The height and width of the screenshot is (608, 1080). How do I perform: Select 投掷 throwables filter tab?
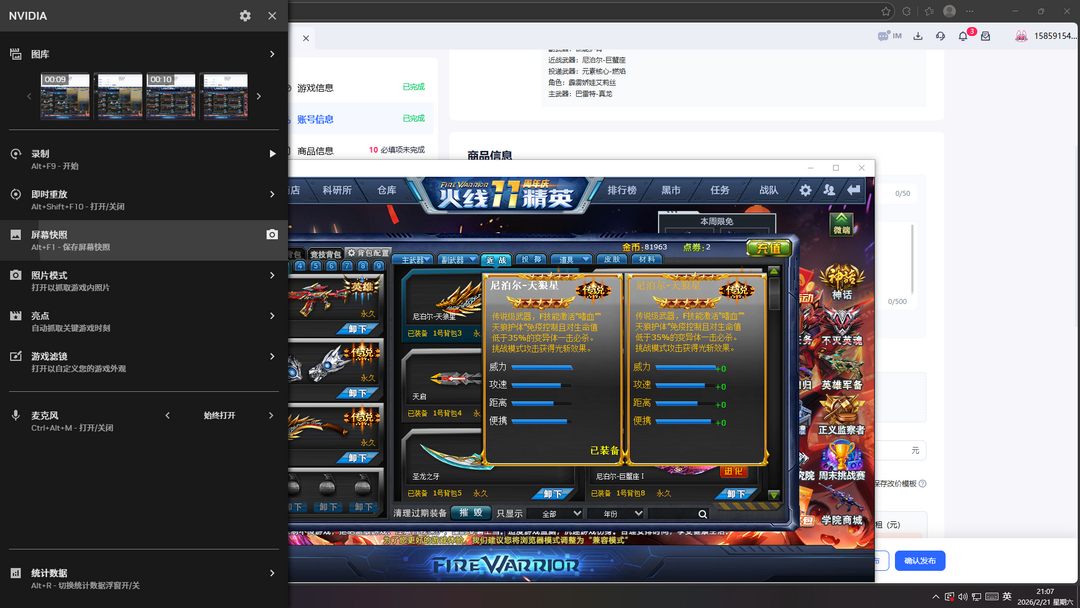pos(530,260)
